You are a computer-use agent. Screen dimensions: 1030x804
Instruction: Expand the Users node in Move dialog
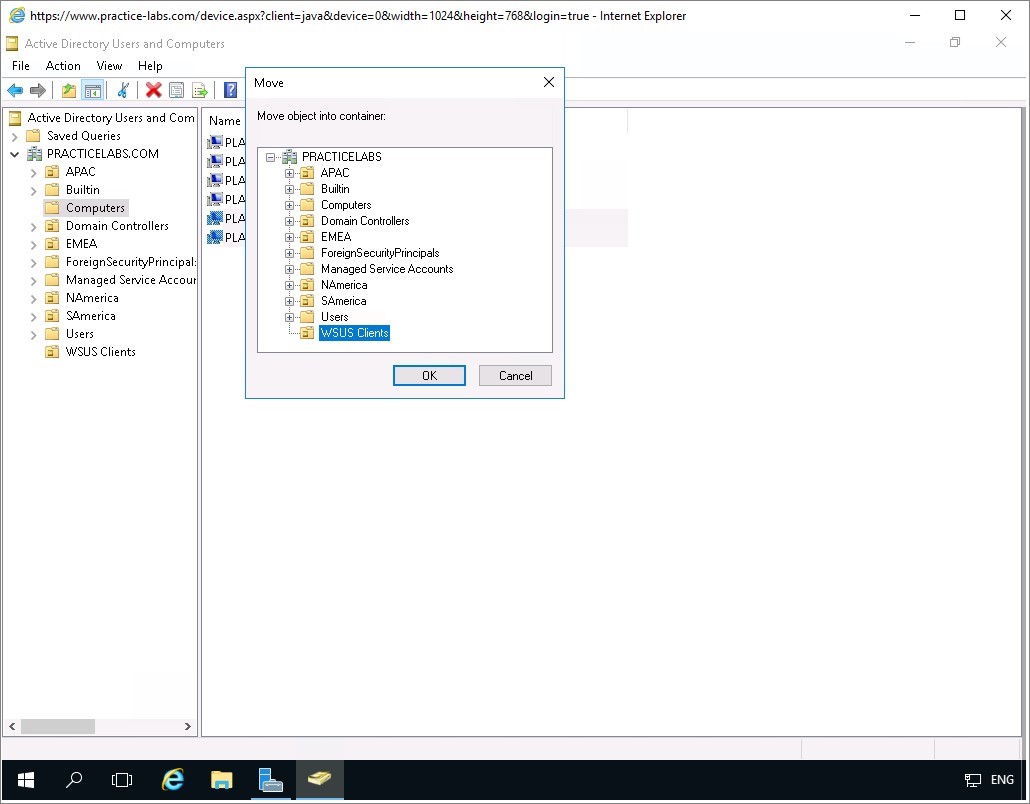pos(290,317)
